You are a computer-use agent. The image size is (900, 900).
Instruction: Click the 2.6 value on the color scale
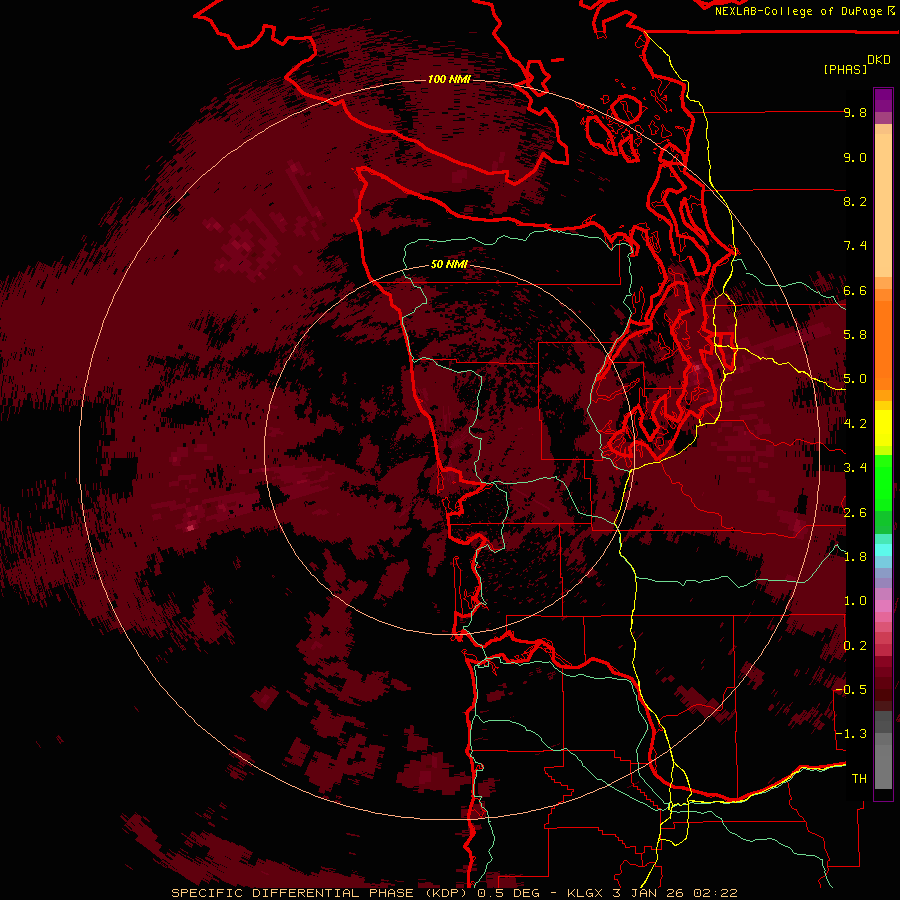855,513
